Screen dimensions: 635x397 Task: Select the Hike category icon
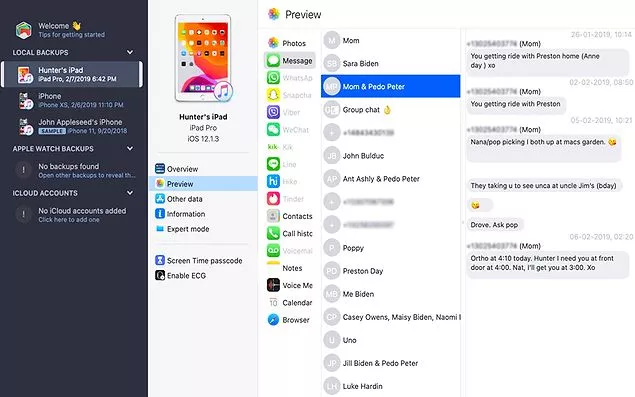tap(273, 181)
